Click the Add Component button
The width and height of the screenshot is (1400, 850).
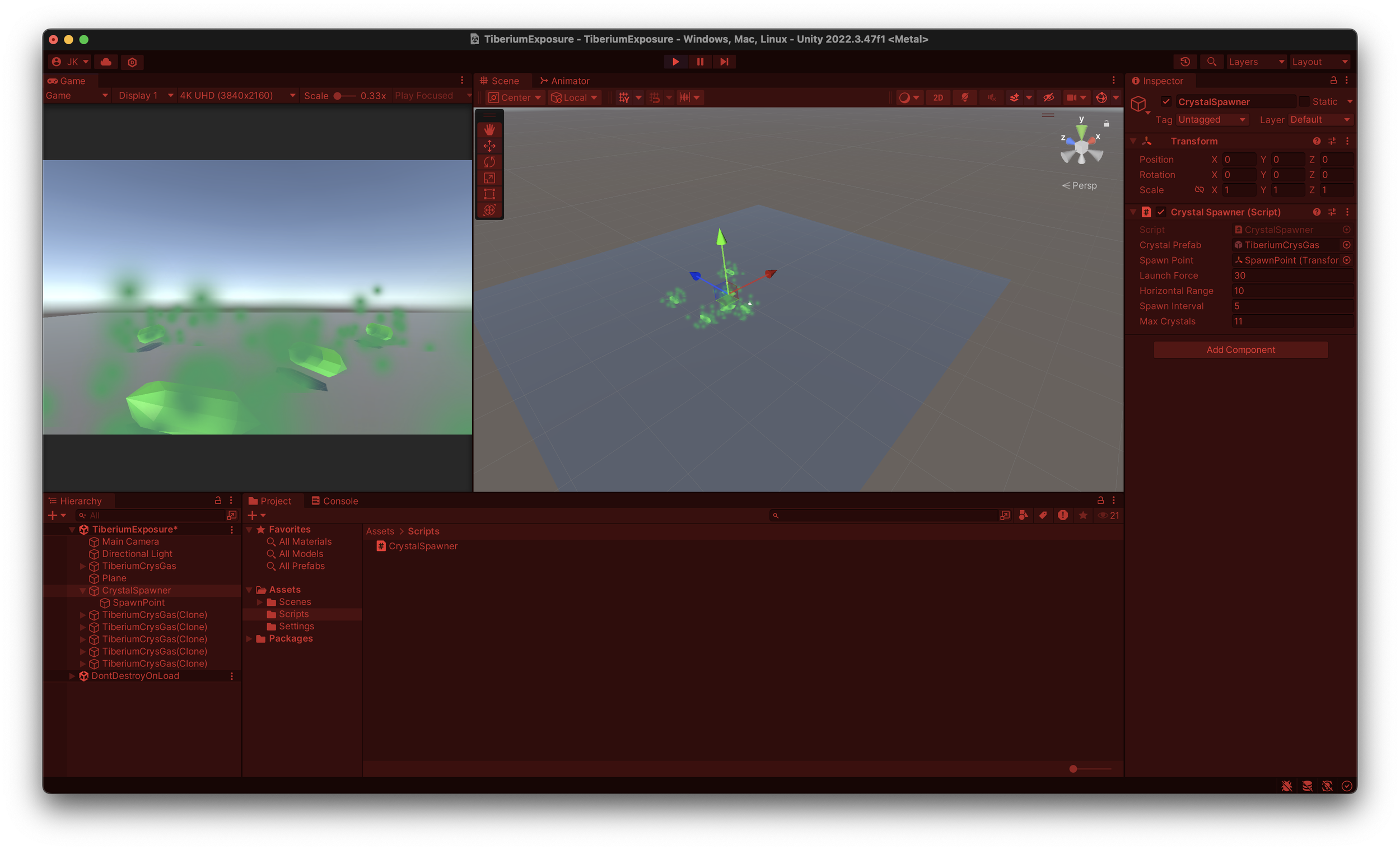click(1240, 349)
